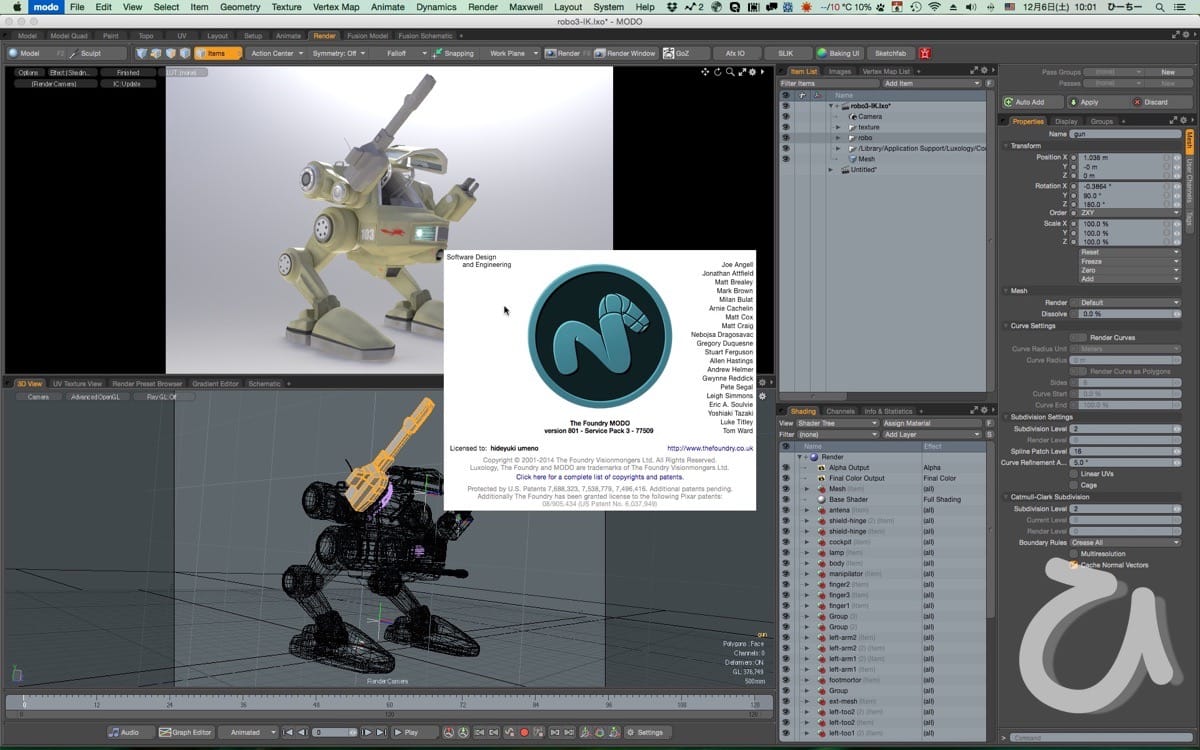Screen dimensions: 1200x750
Task: Click the Sculpt mode button
Action: point(88,53)
